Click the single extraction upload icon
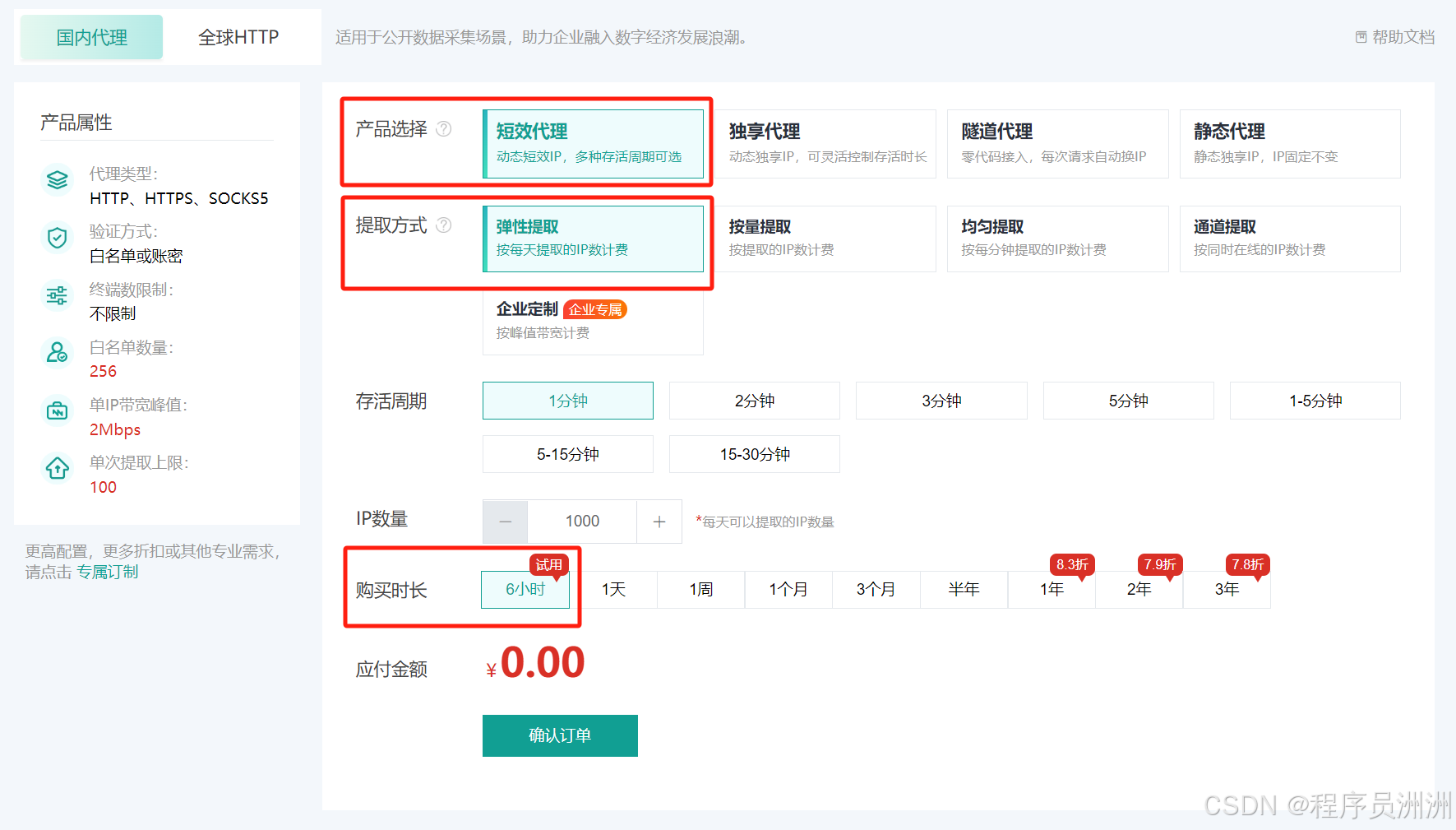This screenshot has width=1456, height=830. click(57, 468)
